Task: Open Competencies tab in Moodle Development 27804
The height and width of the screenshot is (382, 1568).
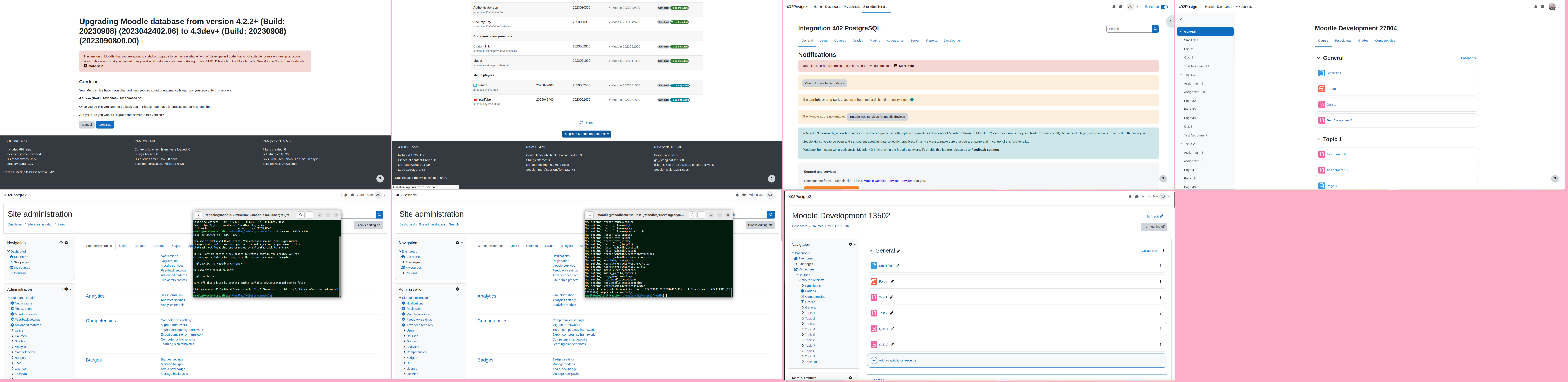Action: pos(1385,41)
